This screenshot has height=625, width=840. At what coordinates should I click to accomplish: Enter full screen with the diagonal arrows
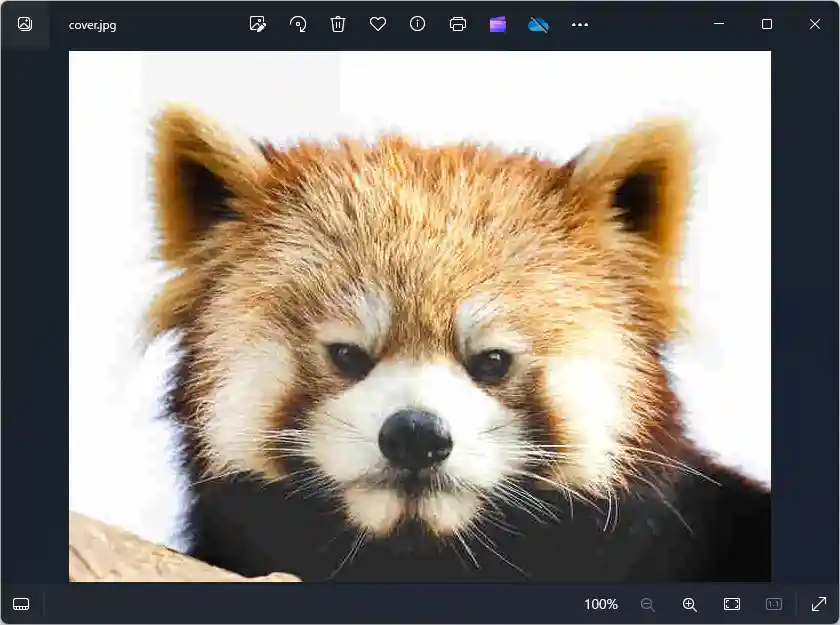coord(819,604)
